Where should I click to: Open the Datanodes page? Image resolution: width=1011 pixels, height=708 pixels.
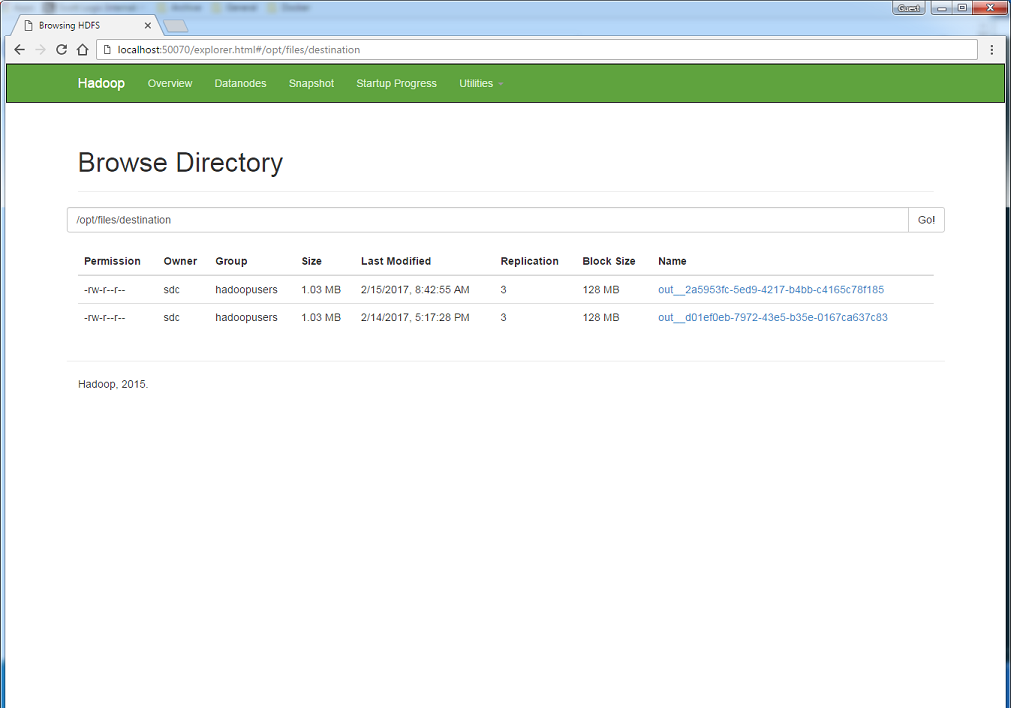click(240, 84)
